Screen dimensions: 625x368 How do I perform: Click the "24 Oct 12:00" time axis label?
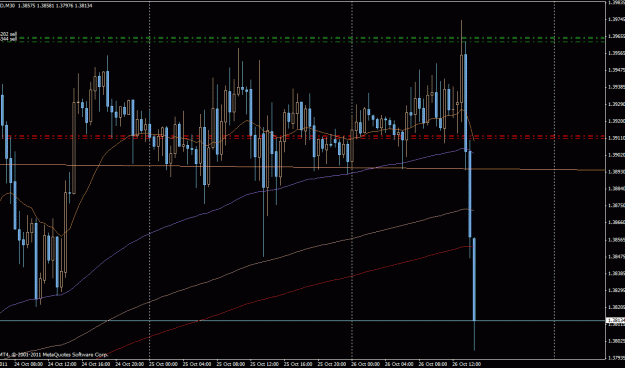pos(62,364)
